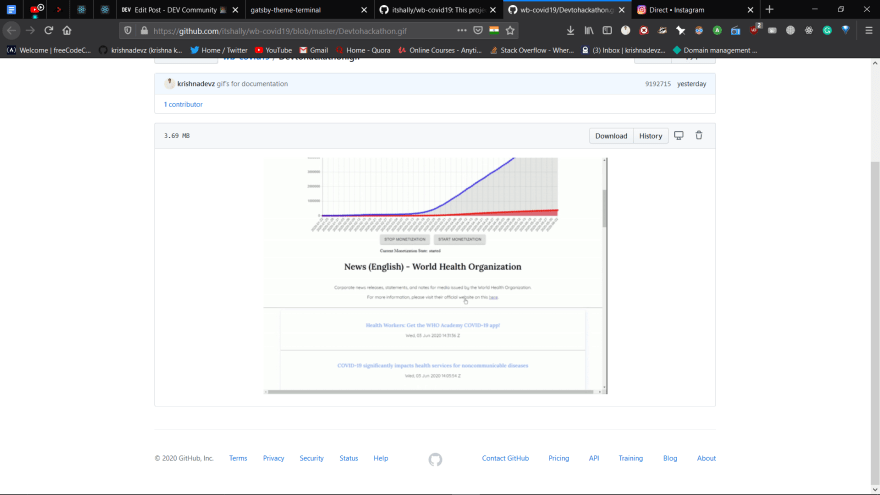Click the red circle X extension icon

(644, 30)
